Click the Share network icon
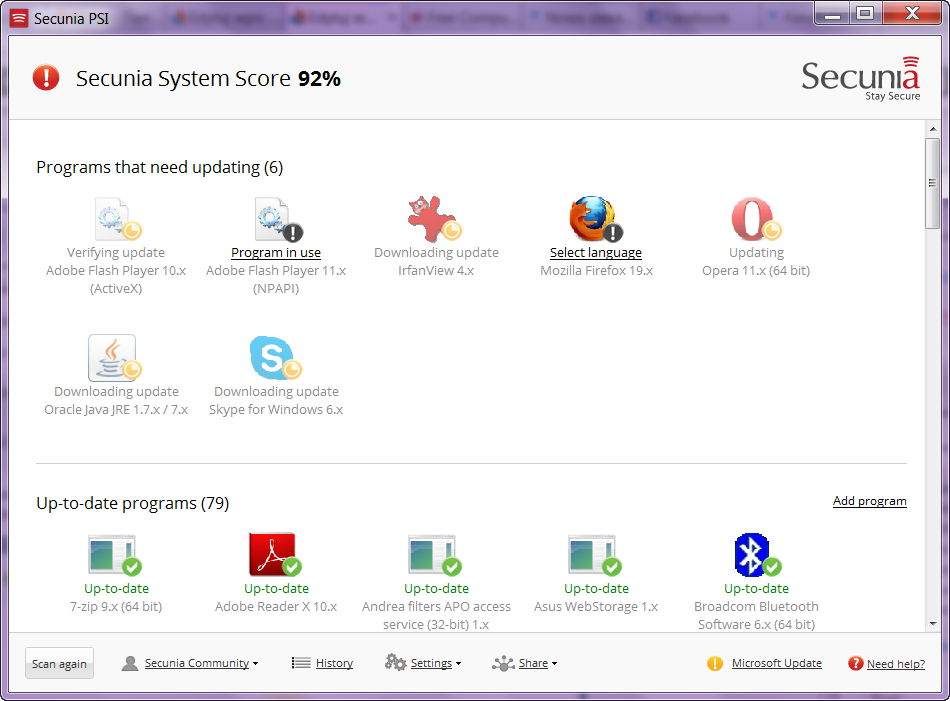The width and height of the screenshot is (950, 701). 503,663
